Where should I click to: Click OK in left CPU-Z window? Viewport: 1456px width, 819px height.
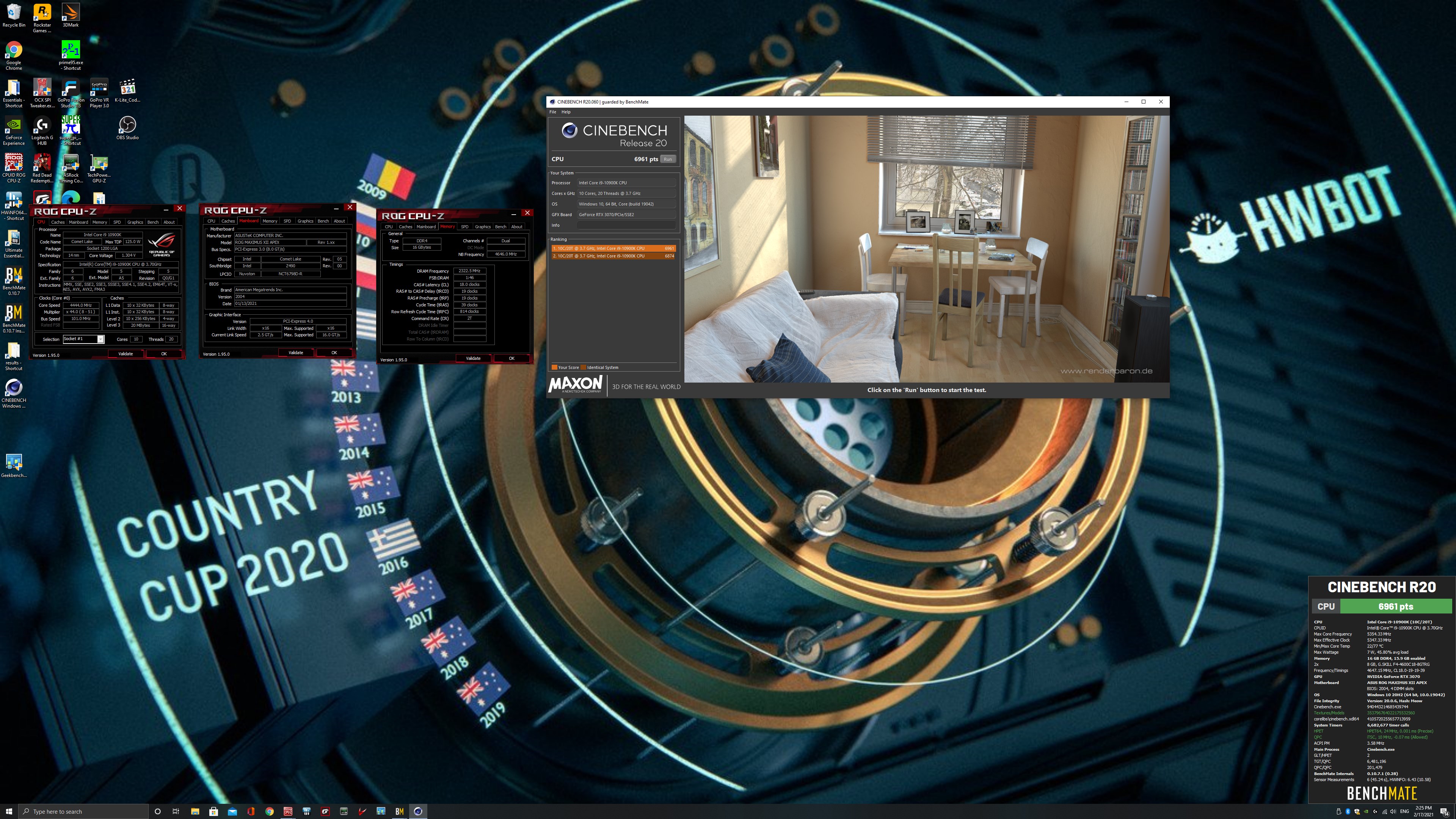coord(164,354)
